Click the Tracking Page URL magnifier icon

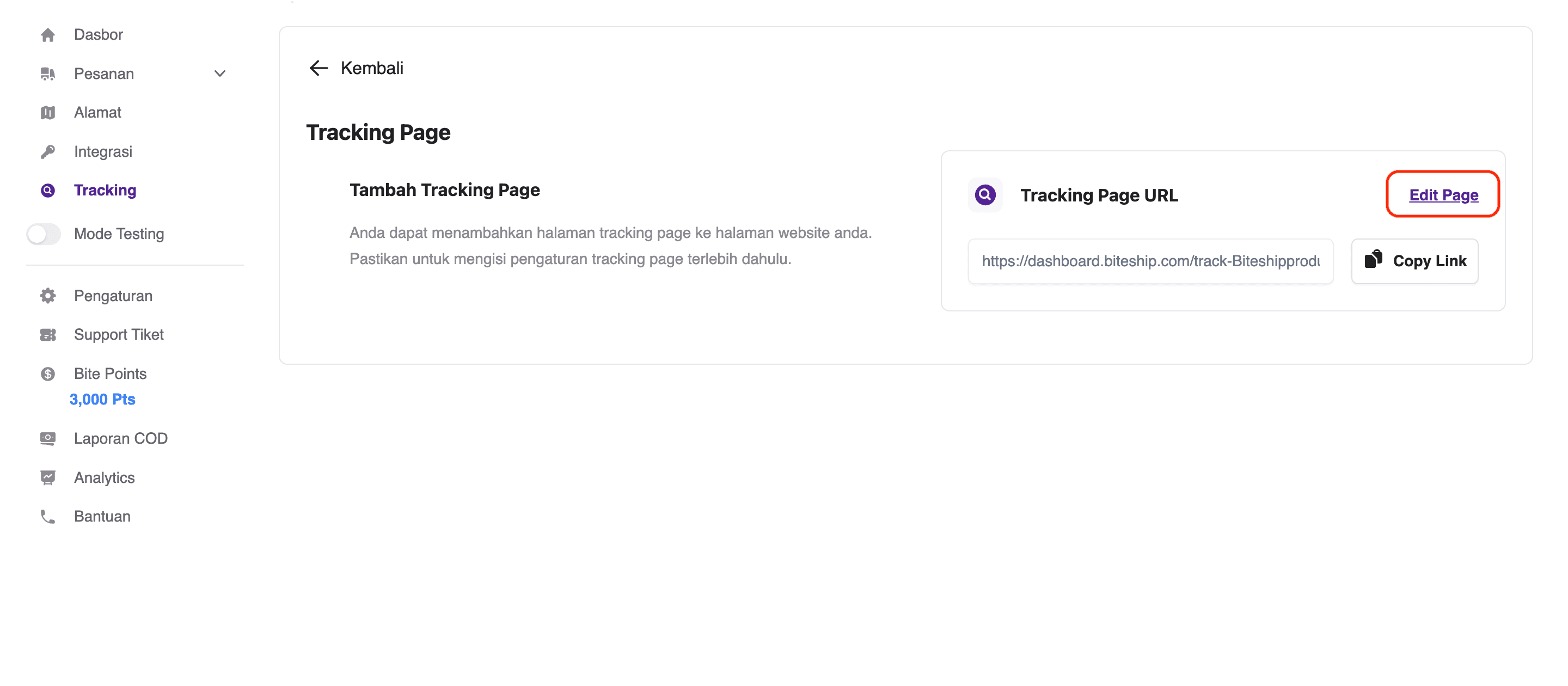point(985,195)
